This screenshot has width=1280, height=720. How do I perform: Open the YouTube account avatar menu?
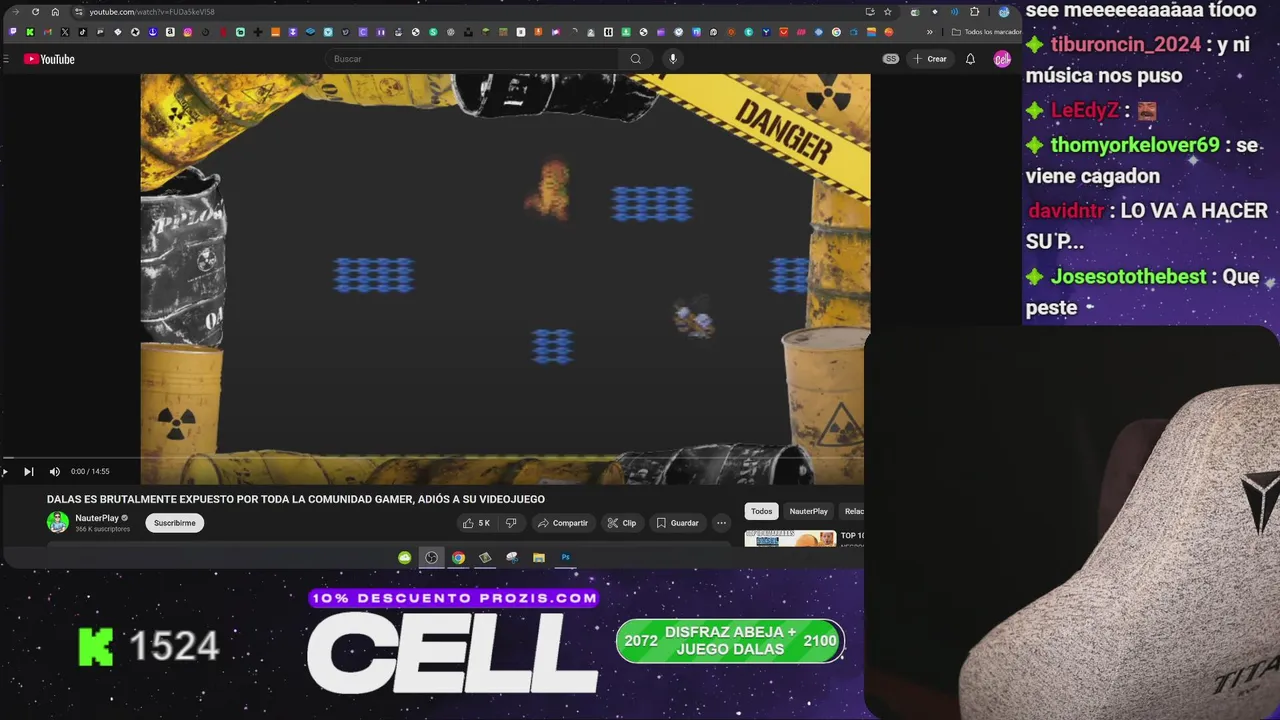point(1002,59)
